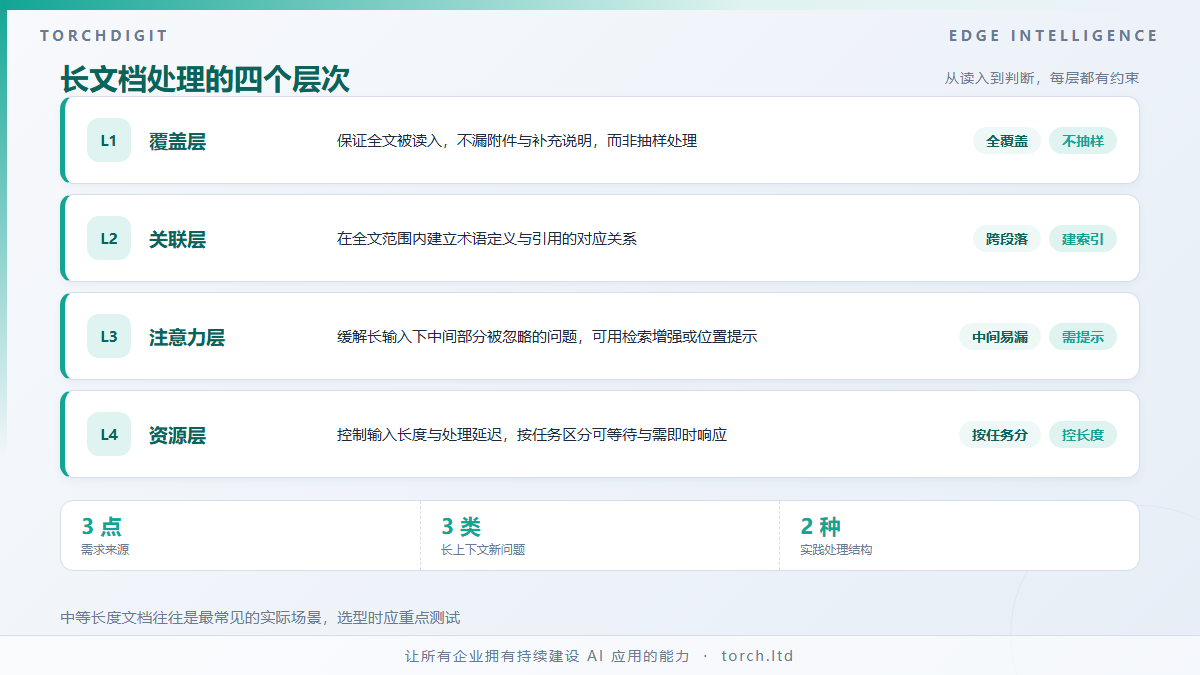Viewport: 1200px width, 675px height.
Task: Select the 需提示 tag
Action: tap(1083, 337)
